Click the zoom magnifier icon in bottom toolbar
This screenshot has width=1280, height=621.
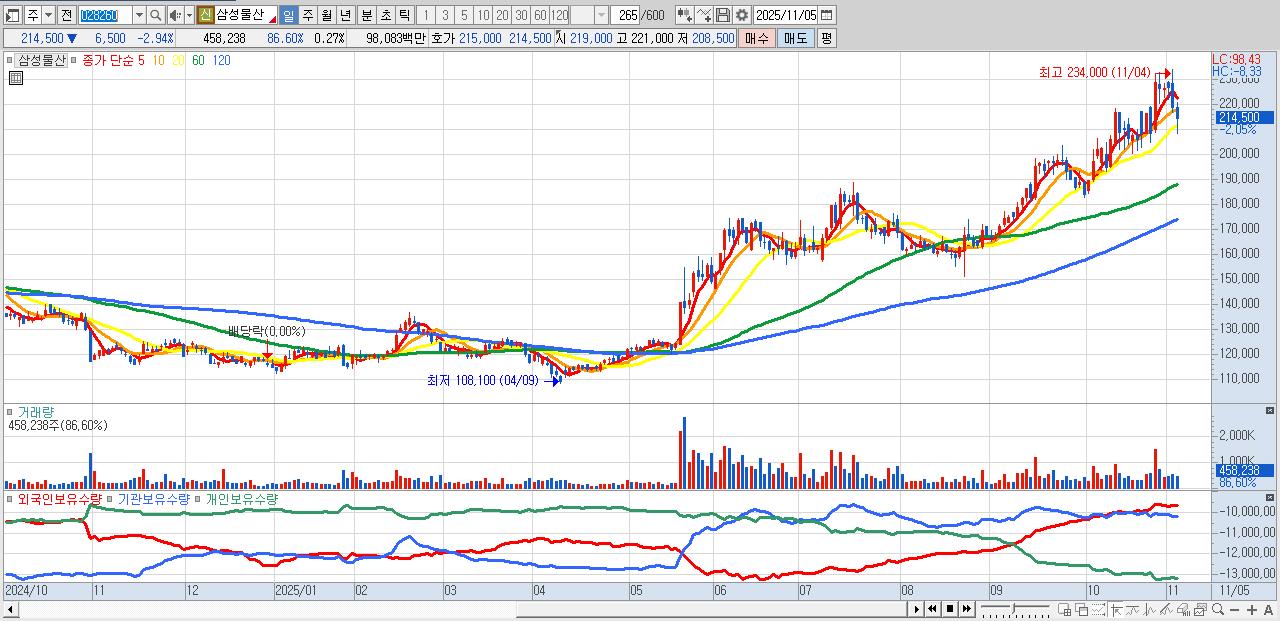(x=1218, y=609)
